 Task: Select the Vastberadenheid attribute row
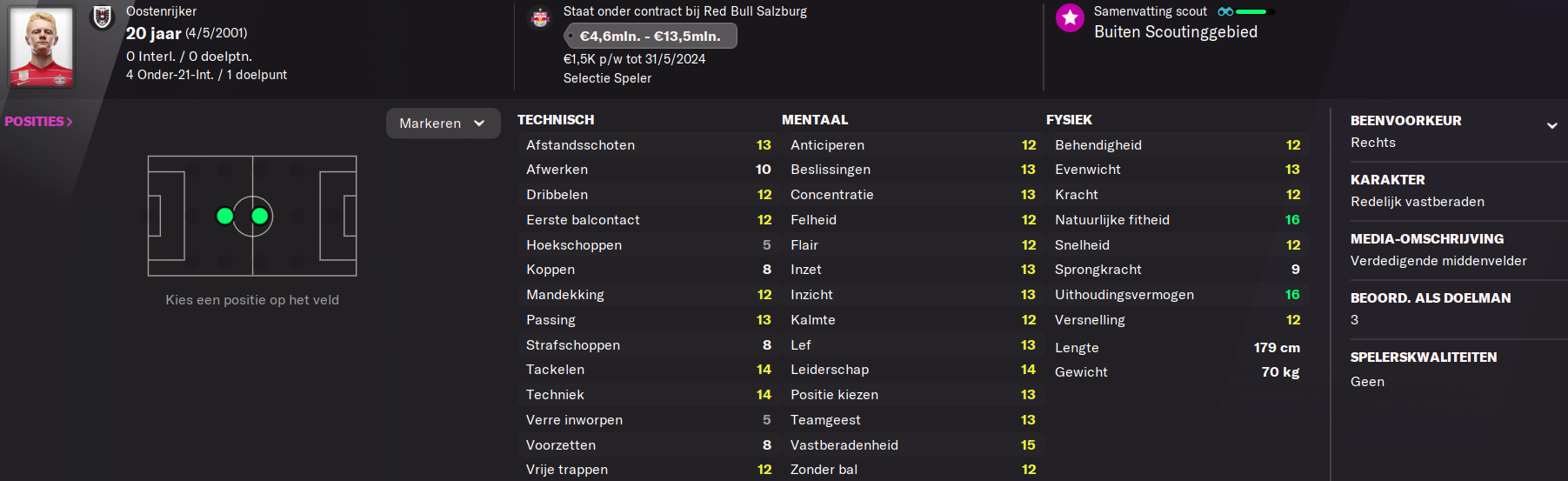(912, 445)
